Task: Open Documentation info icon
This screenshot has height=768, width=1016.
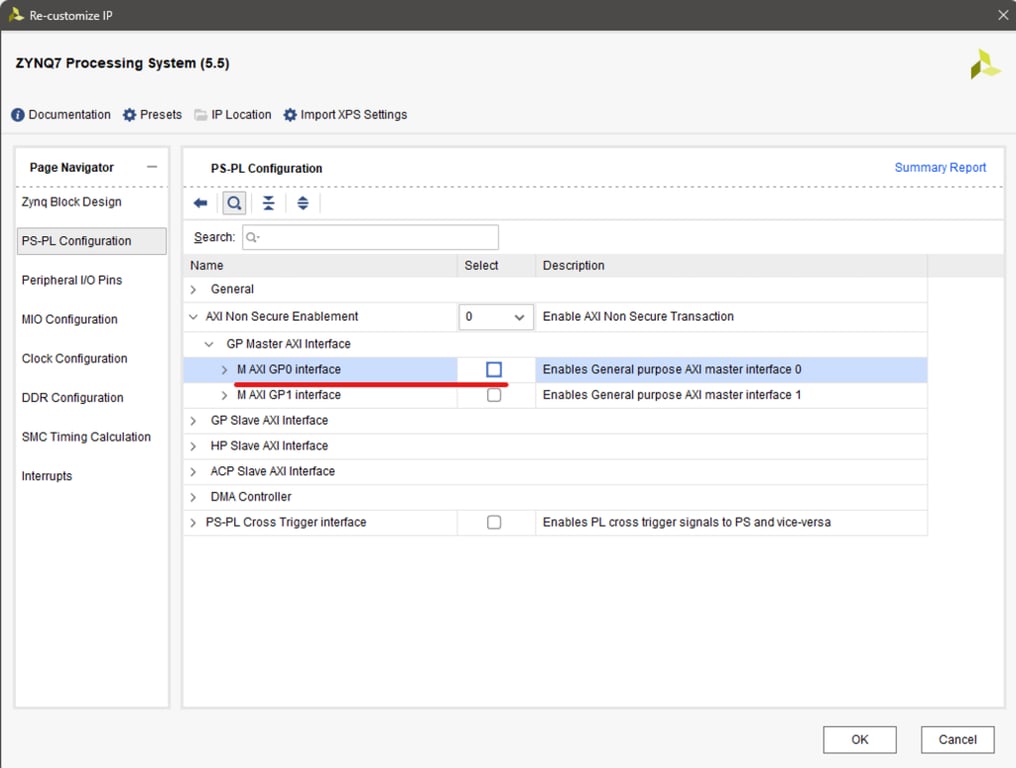Action: point(18,115)
